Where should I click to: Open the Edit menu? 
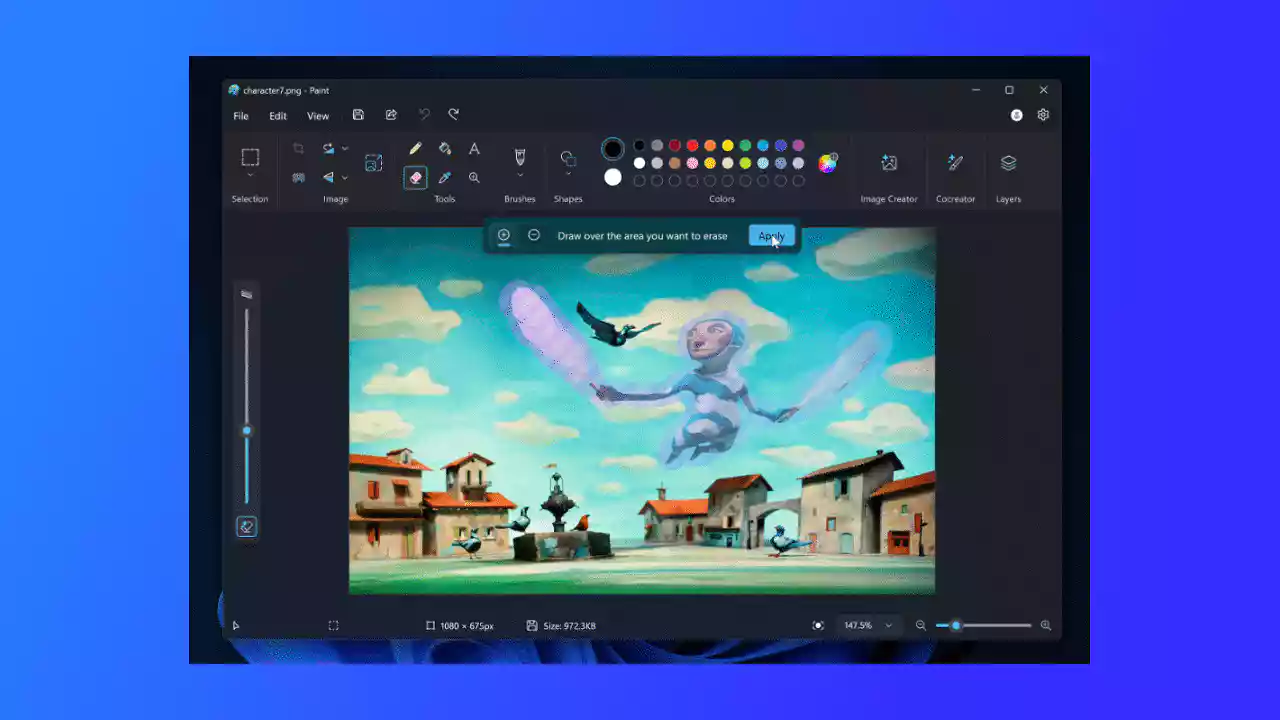[278, 116]
